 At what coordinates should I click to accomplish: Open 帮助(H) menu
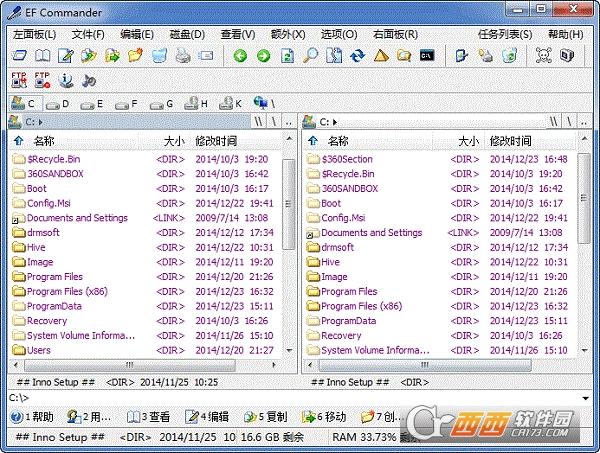tap(566, 34)
